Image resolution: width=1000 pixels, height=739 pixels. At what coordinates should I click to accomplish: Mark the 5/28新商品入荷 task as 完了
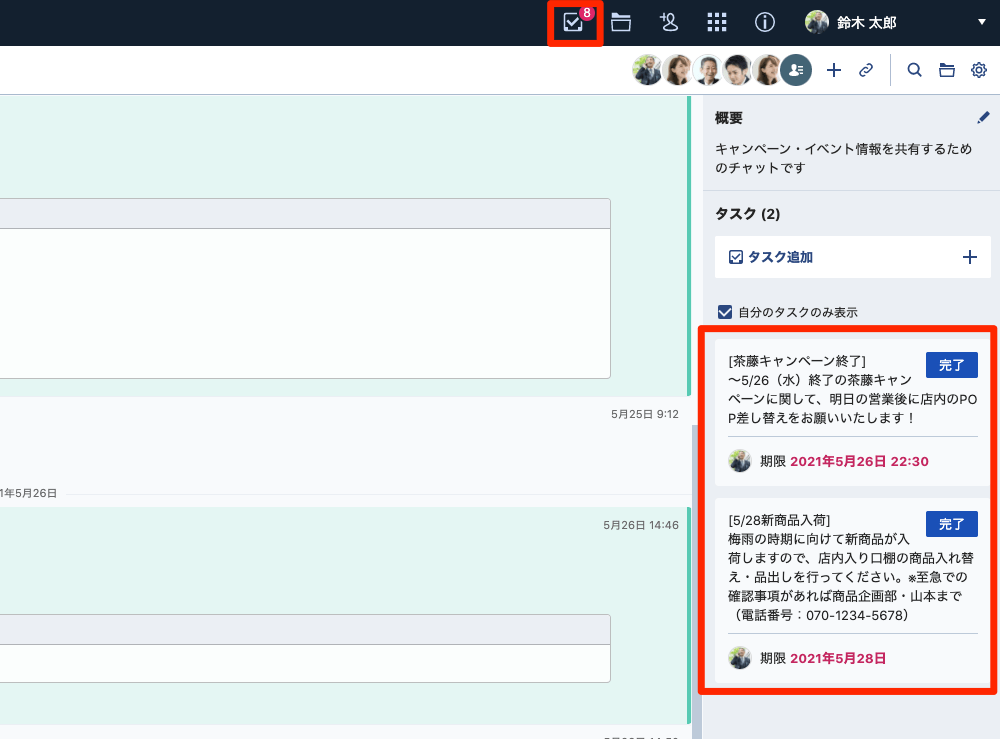(951, 524)
